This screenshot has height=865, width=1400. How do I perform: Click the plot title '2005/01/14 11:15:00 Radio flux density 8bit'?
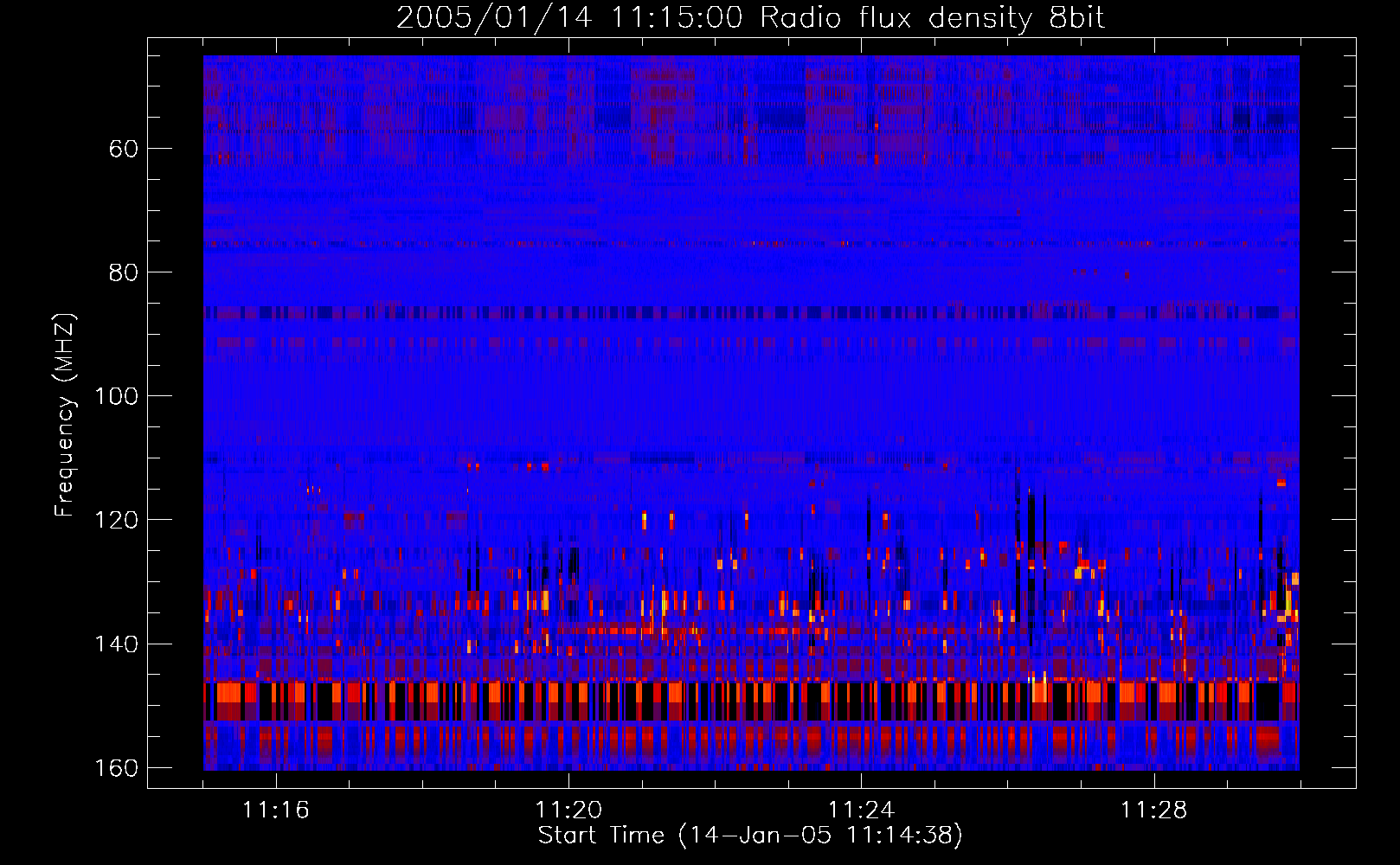click(751, 18)
